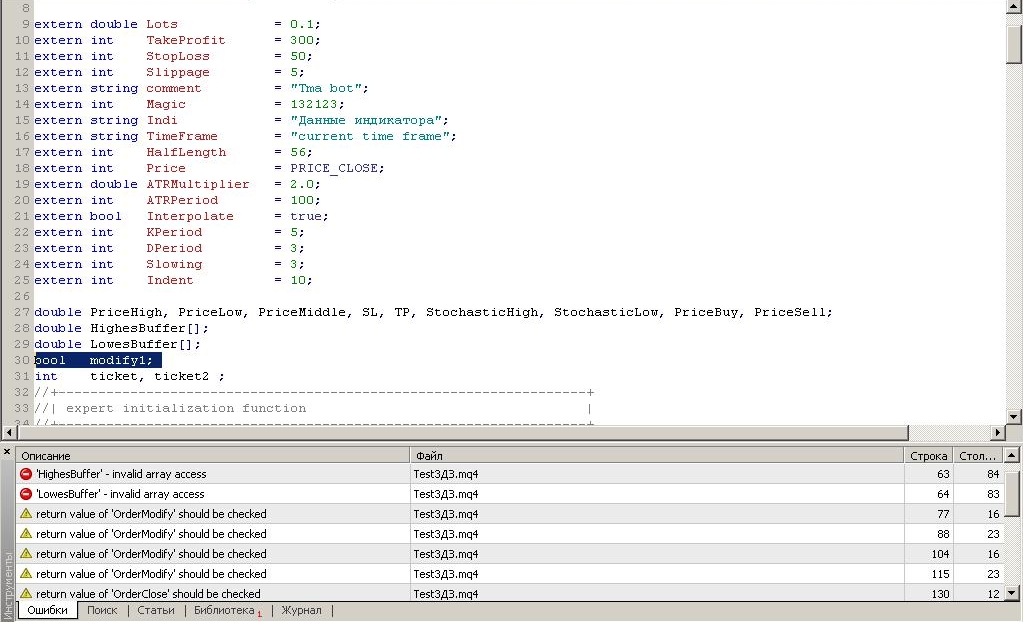Click warning icon on line 104 OrderModify row
Image resolution: width=1023 pixels, height=622 pixels.
tap(26, 553)
